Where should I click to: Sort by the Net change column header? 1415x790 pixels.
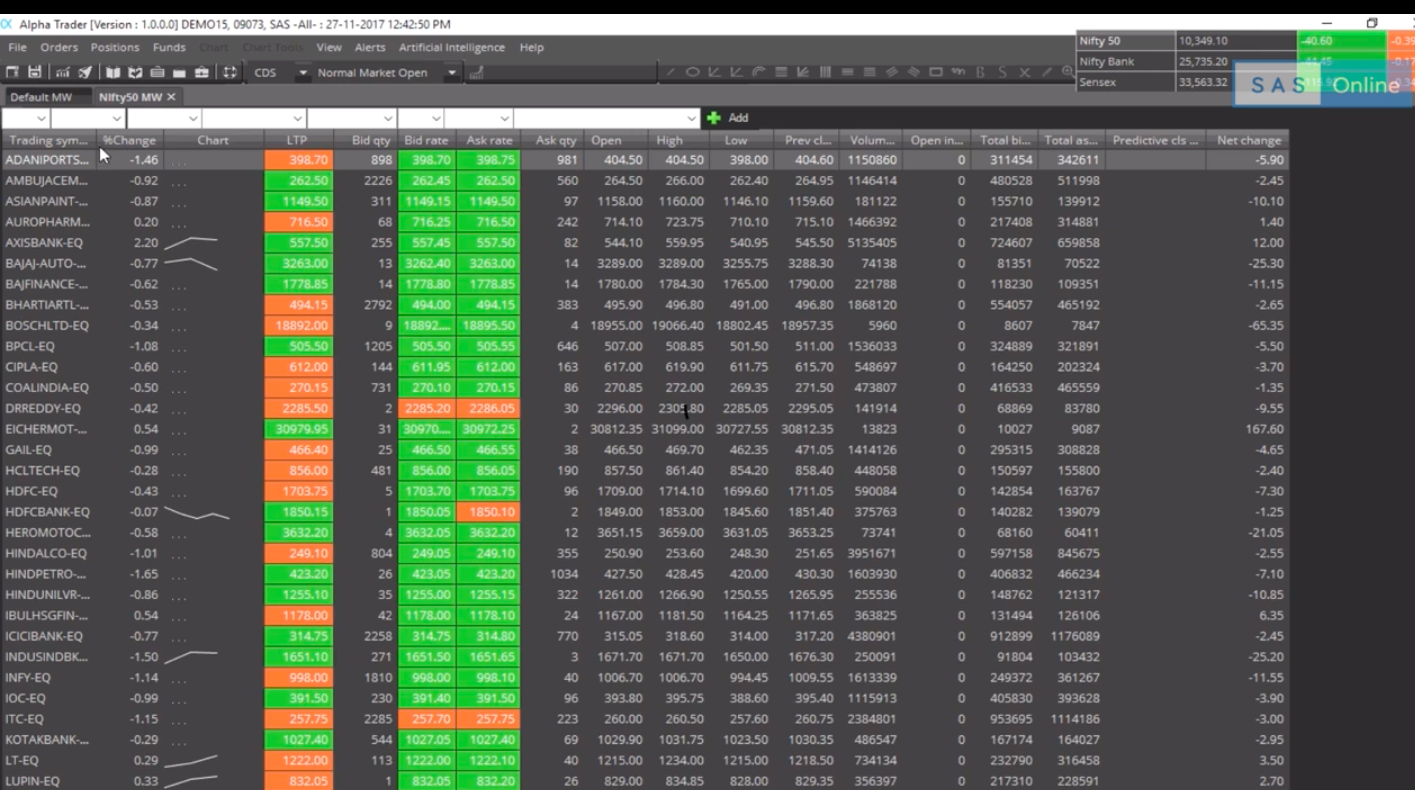click(1248, 140)
